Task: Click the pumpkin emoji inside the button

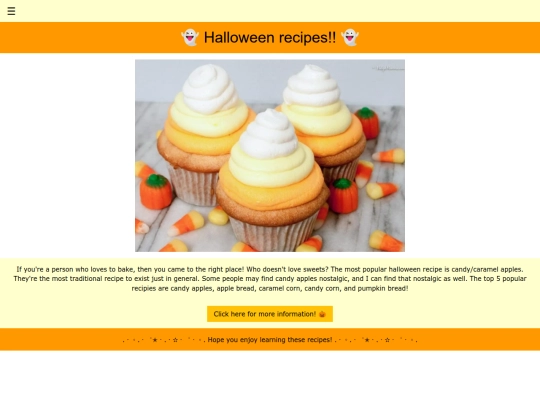Action: [322, 314]
